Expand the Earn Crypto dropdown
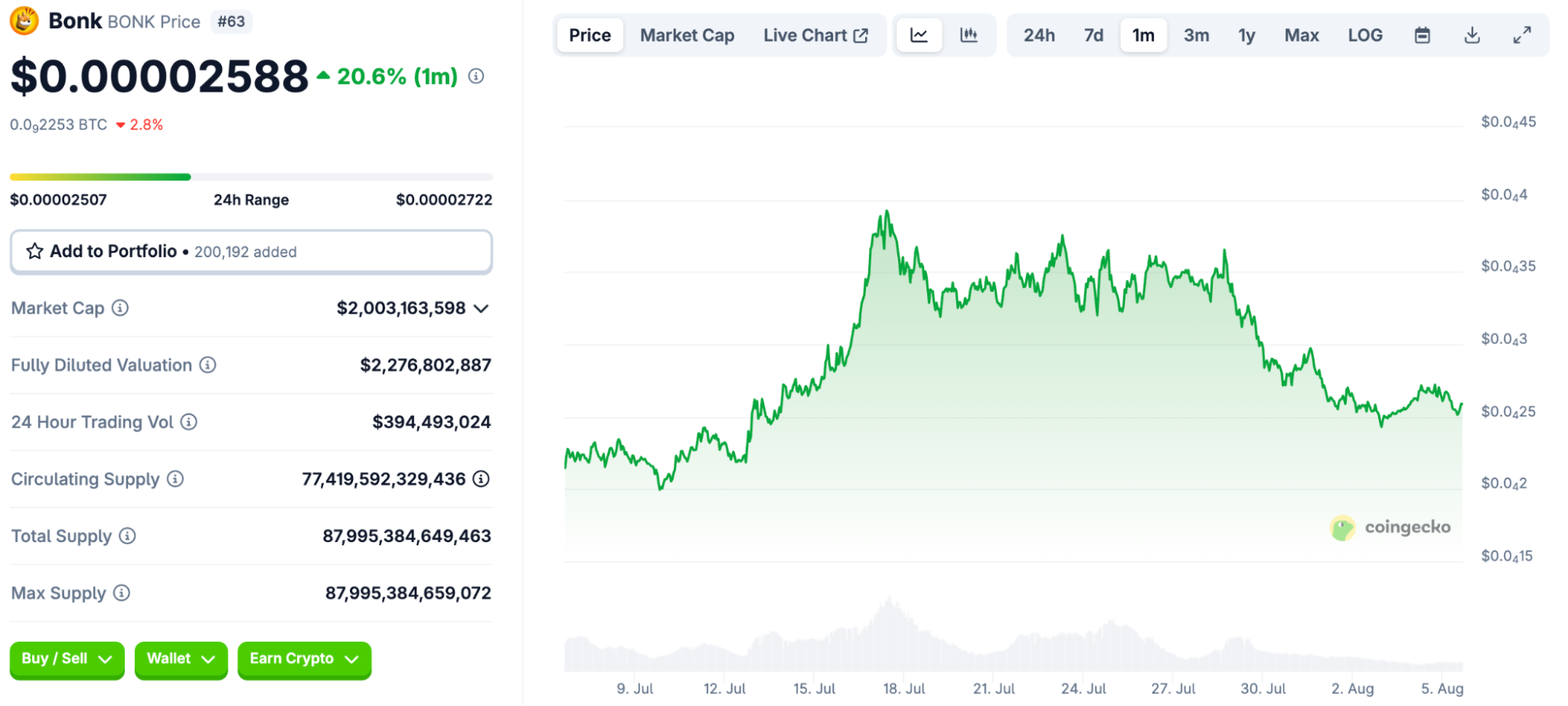The width and height of the screenshot is (1568, 706). click(304, 660)
